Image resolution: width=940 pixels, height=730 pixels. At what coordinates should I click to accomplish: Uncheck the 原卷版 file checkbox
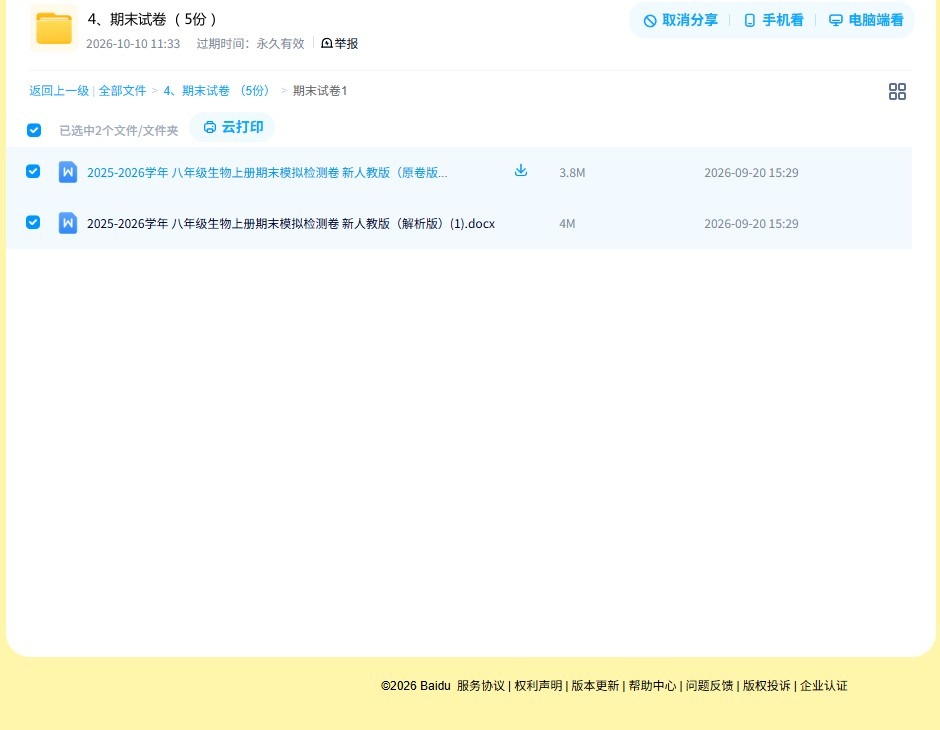[33, 171]
